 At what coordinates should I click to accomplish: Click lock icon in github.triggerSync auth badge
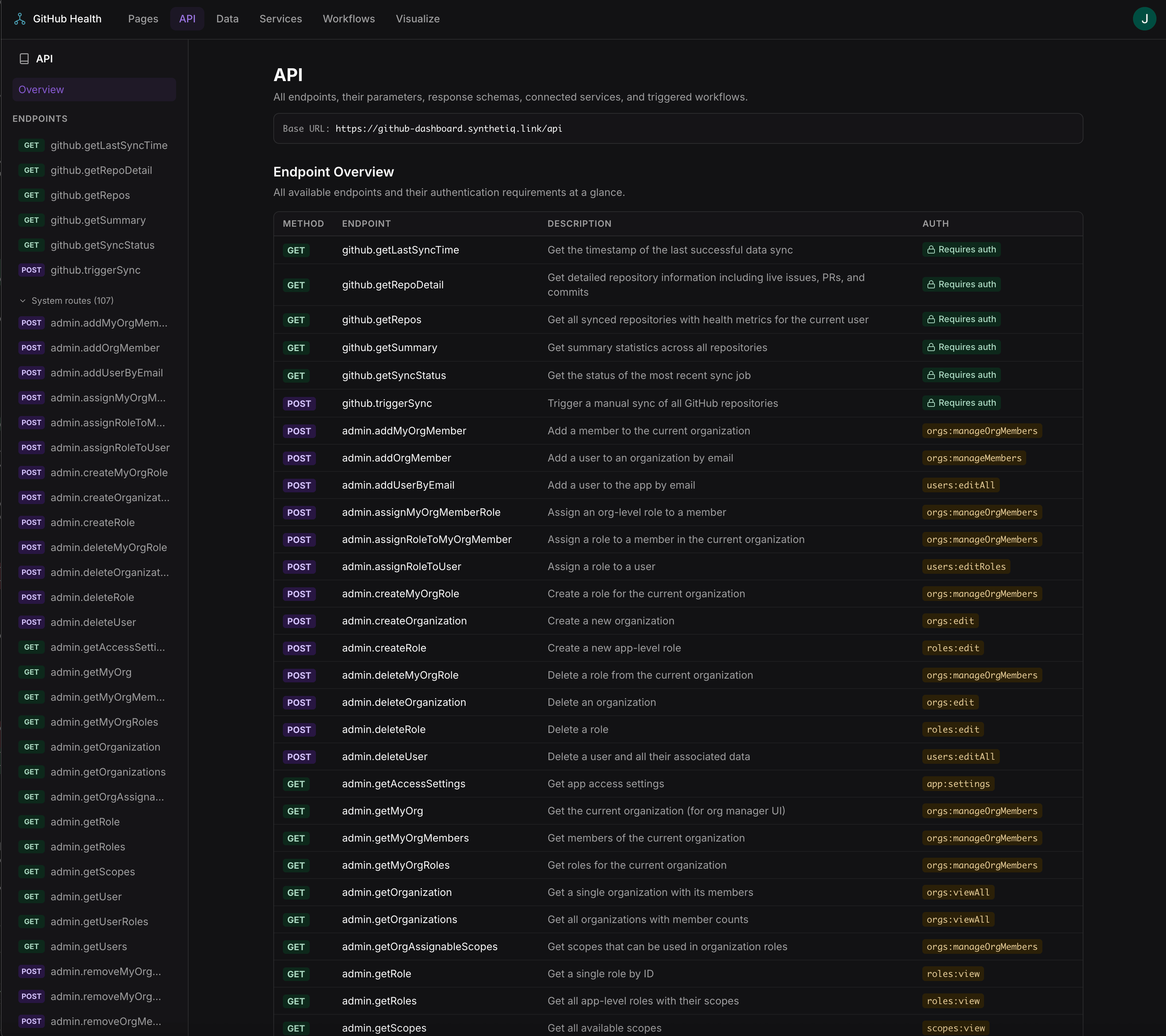point(931,403)
